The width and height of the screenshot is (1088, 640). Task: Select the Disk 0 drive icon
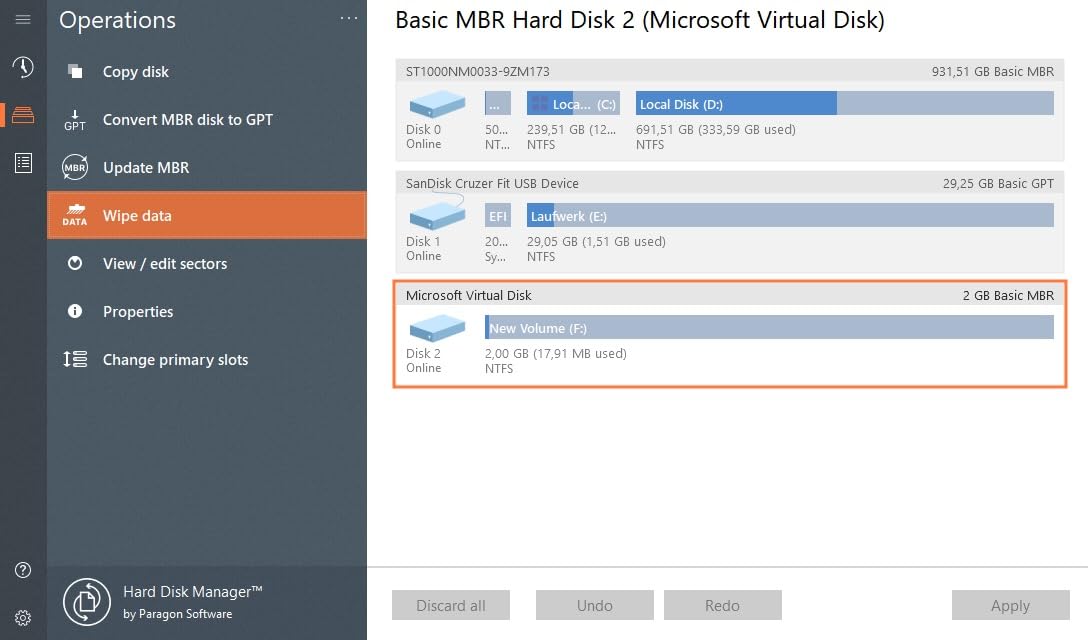tap(437, 104)
